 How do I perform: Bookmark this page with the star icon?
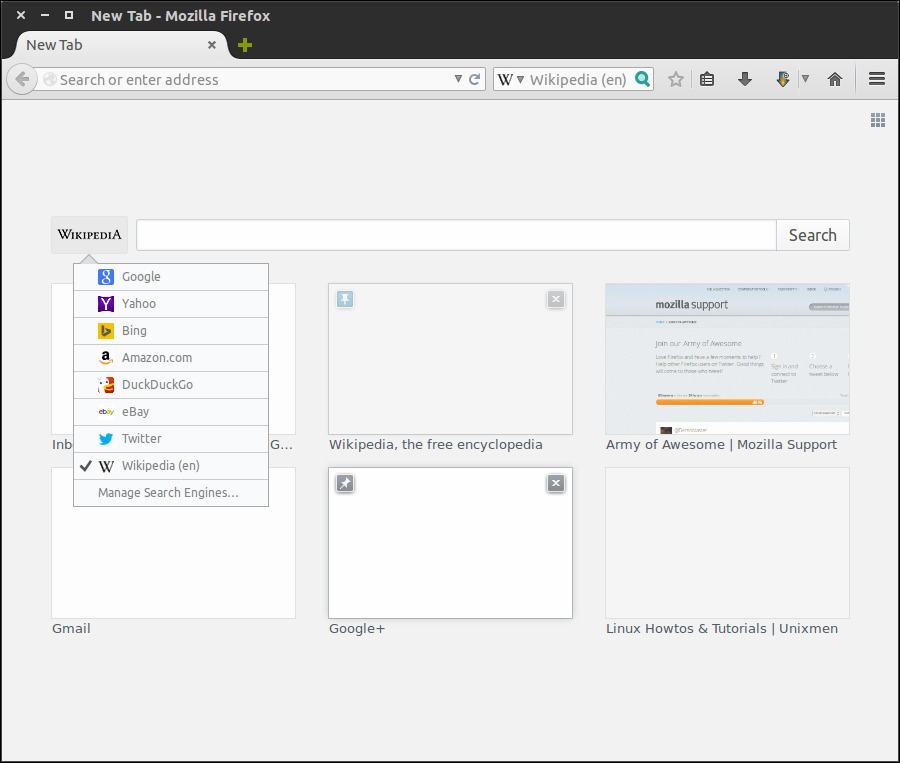click(676, 79)
